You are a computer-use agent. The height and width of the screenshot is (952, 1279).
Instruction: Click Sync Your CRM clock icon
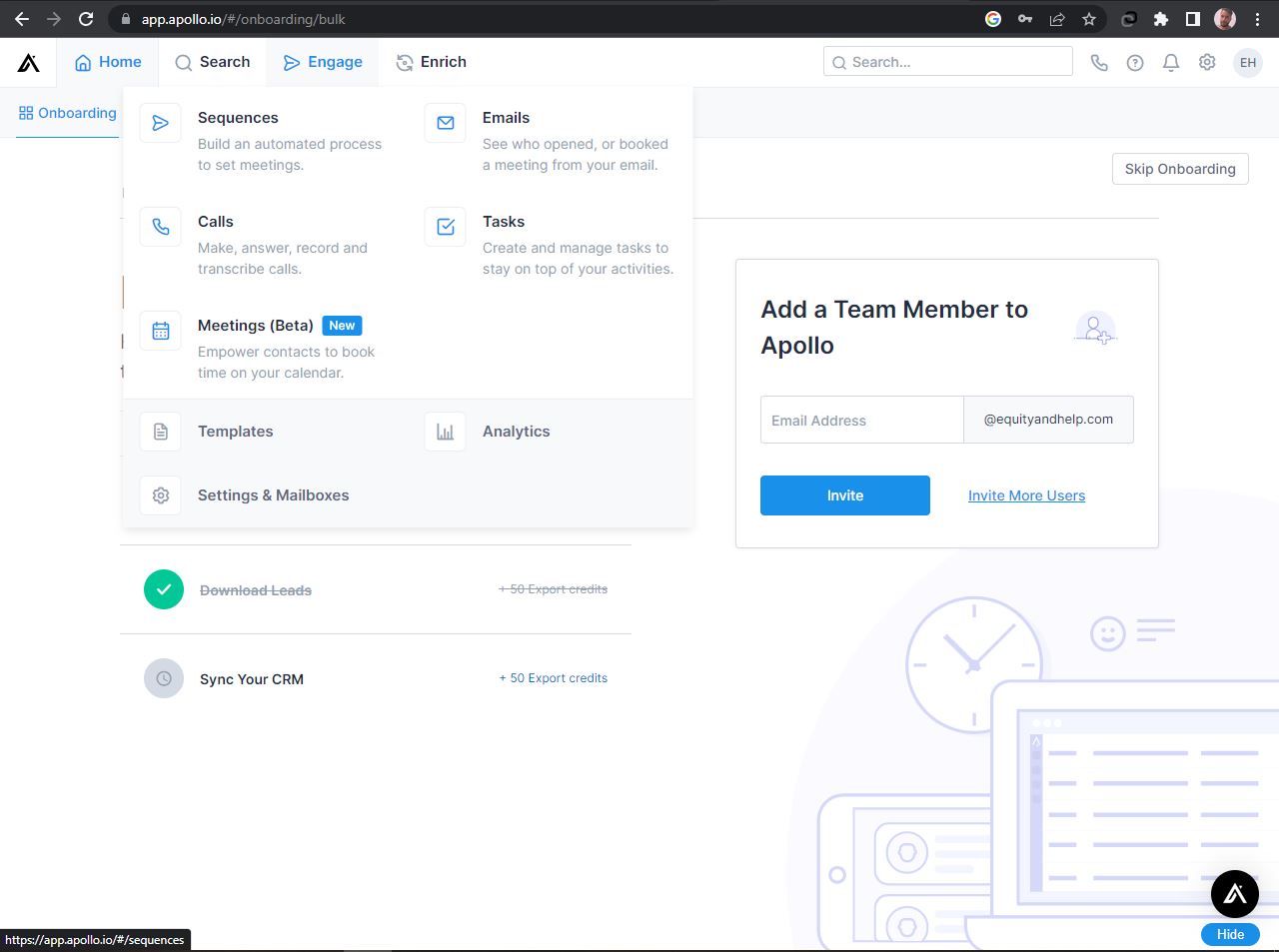(164, 678)
